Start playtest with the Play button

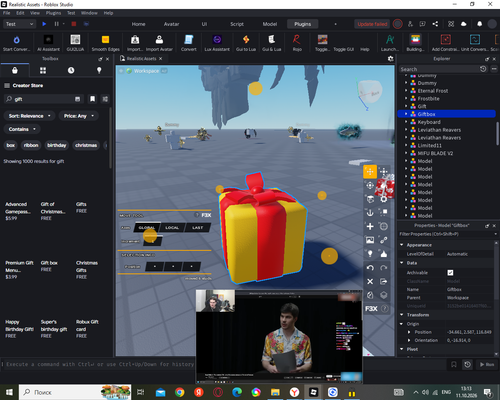44,24
